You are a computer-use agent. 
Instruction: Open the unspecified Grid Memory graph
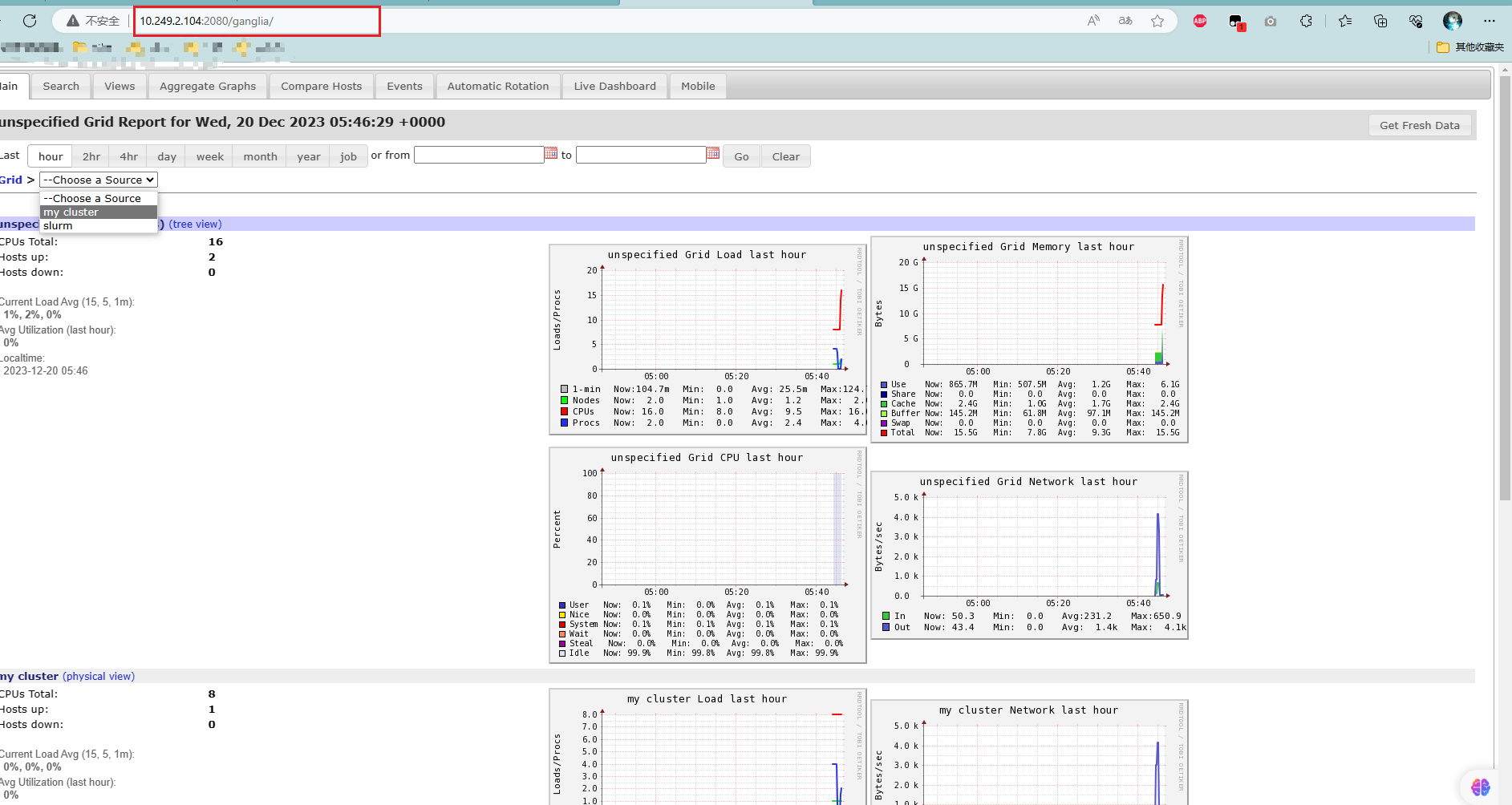(x=1029, y=339)
